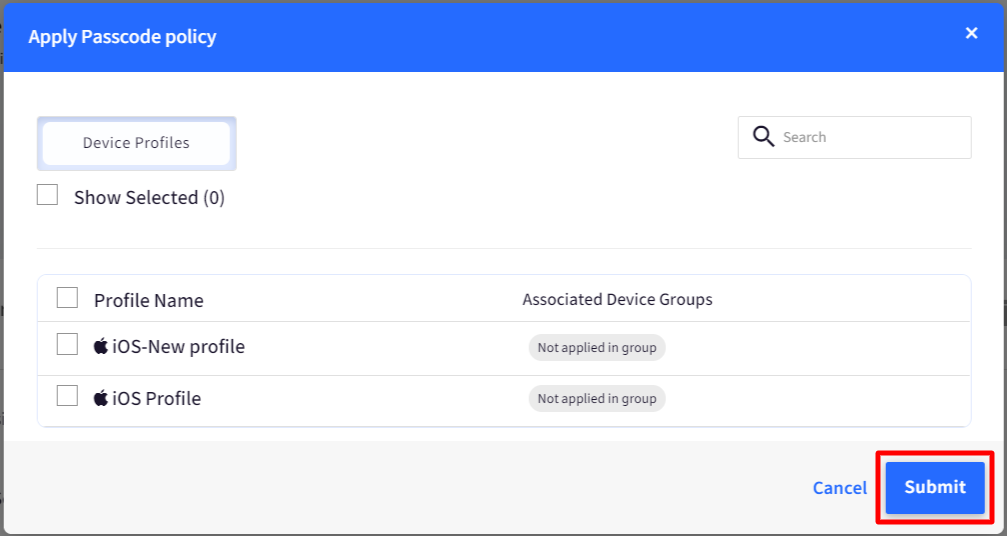1007x536 pixels.
Task: Click the Apple icon beside iOS-New profile
Action: coord(101,347)
